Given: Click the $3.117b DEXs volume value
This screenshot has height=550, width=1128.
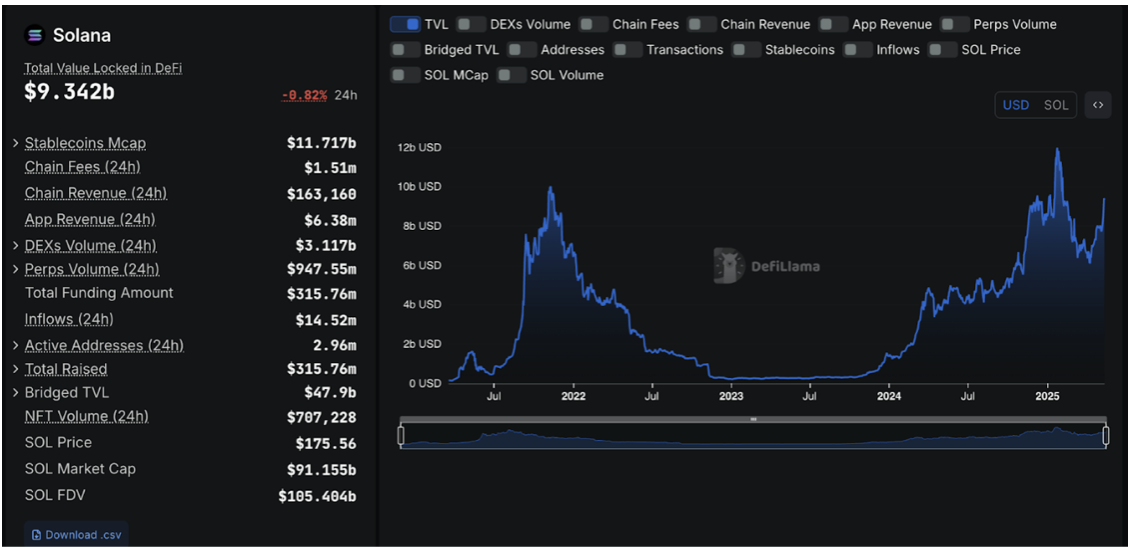Looking at the screenshot, I should [x=326, y=246].
